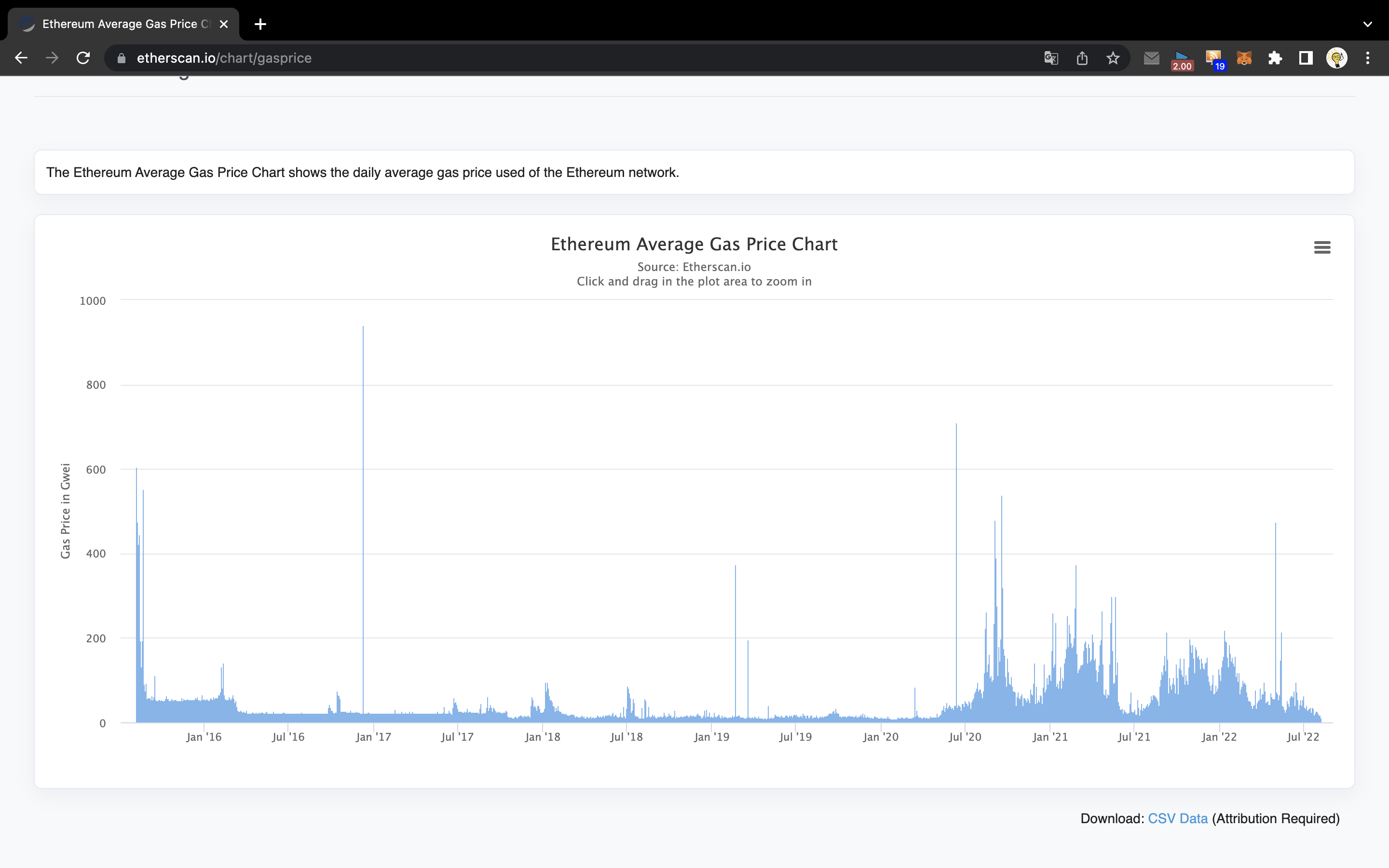Click the Source: Etherscan.io subtitle

coord(694,267)
